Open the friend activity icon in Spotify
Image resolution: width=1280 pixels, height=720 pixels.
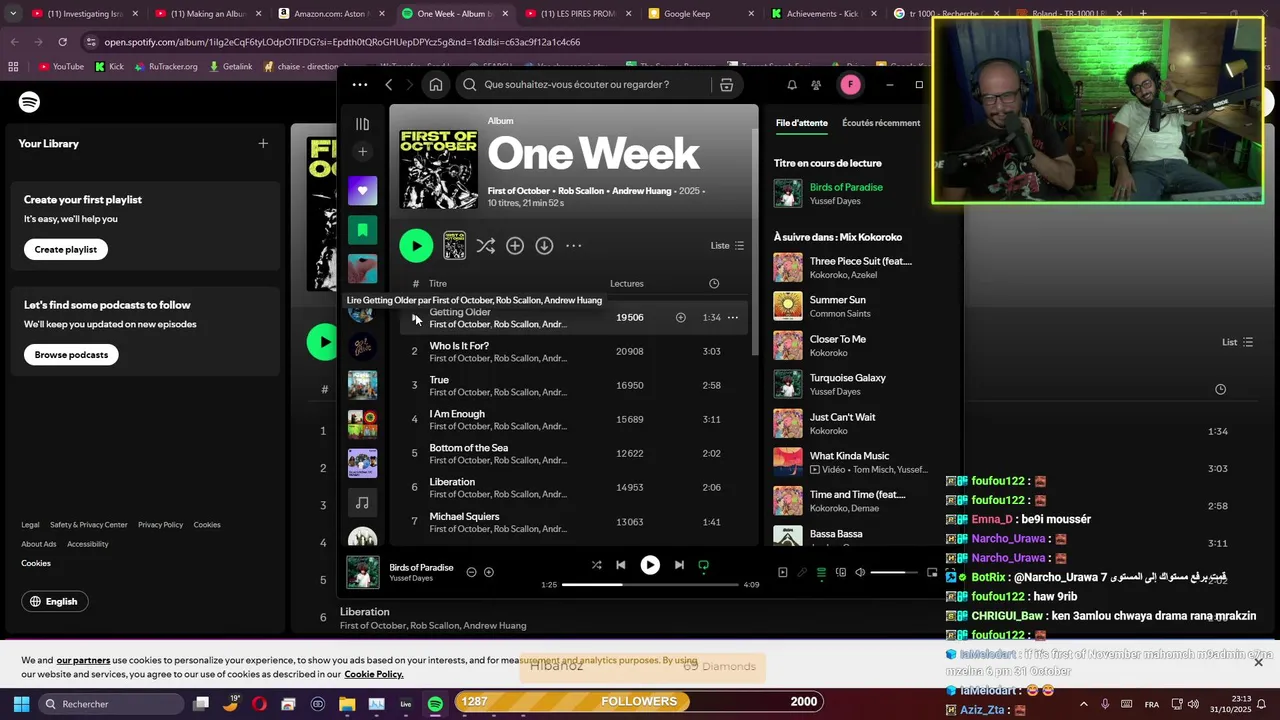(816, 85)
